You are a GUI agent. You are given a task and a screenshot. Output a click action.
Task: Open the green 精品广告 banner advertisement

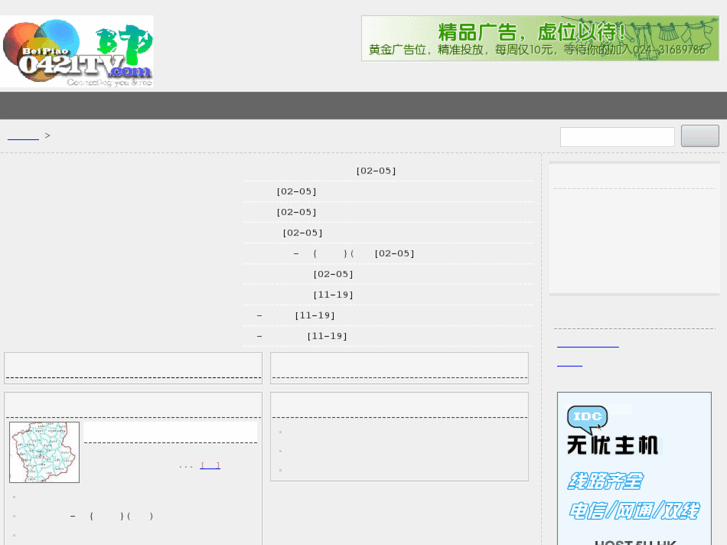coord(540,38)
